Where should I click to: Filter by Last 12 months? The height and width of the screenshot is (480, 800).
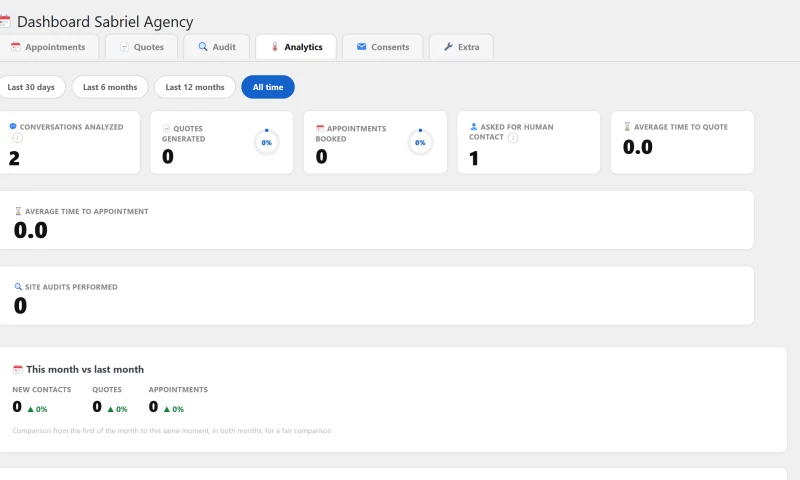point(195,87)
